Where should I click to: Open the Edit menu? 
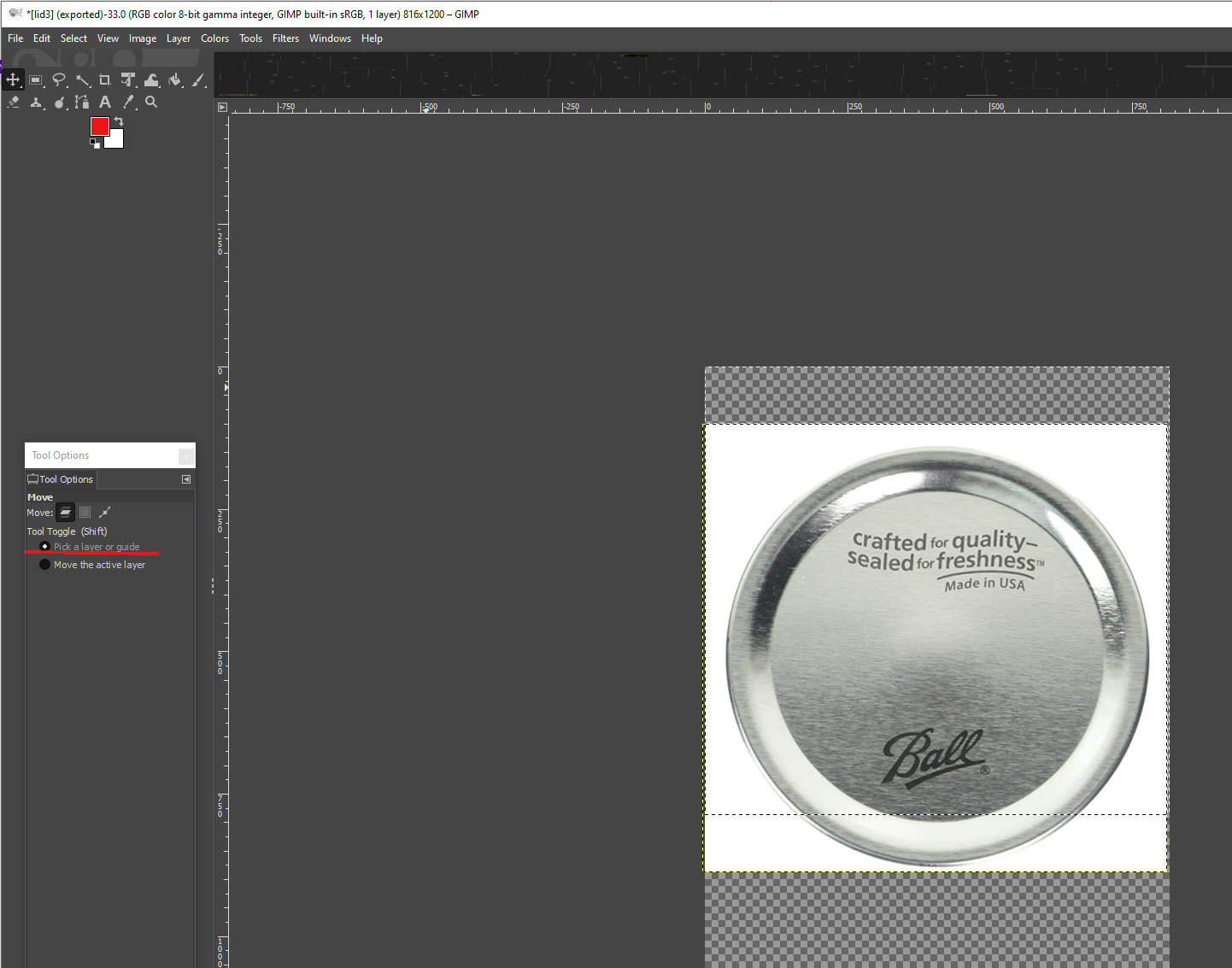42,38
